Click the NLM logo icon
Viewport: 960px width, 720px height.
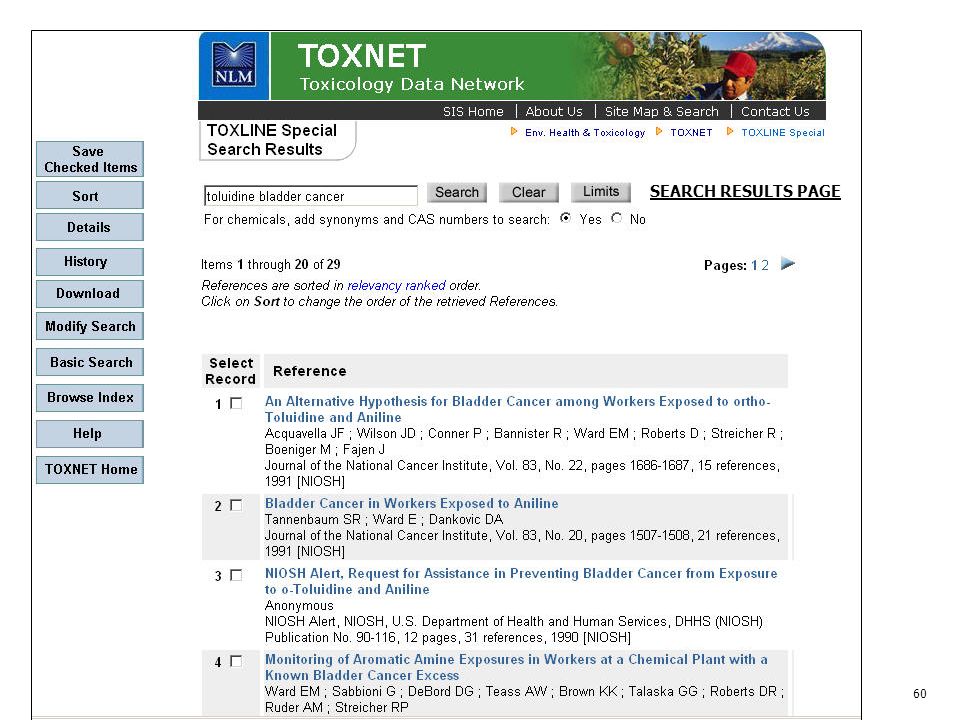[234, 66]
